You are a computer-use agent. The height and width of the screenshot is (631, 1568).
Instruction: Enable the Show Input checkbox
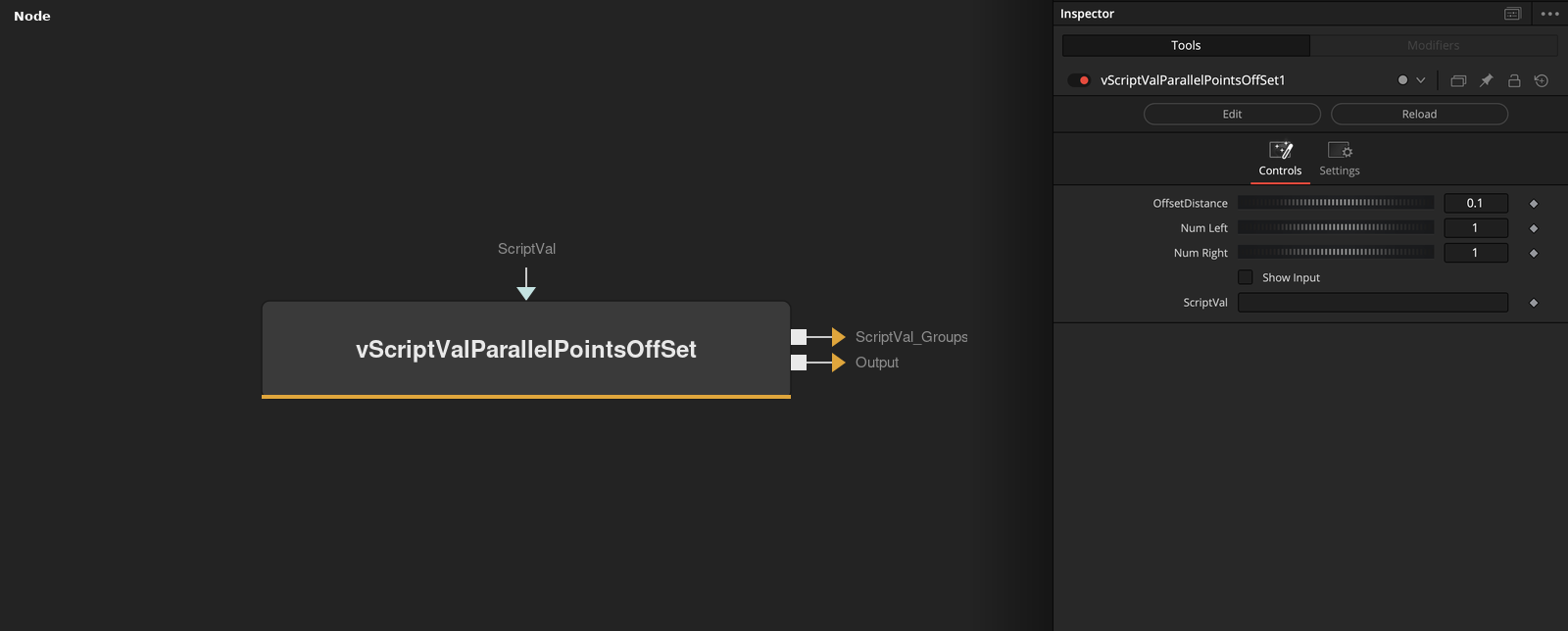pos(1246,277)
